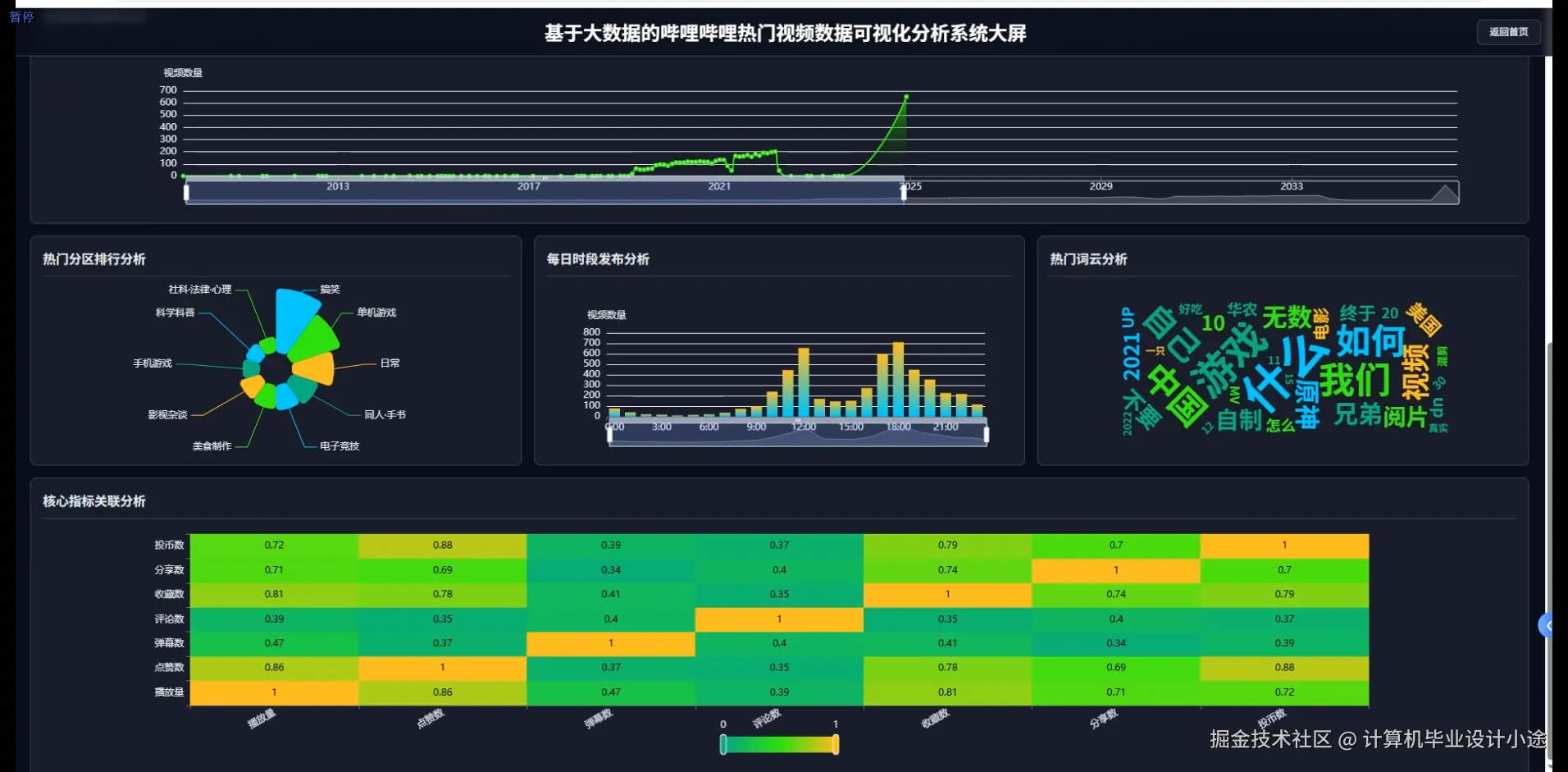
Task: Click the 核心指标关联分析 panel title
Action: (94, 501)
